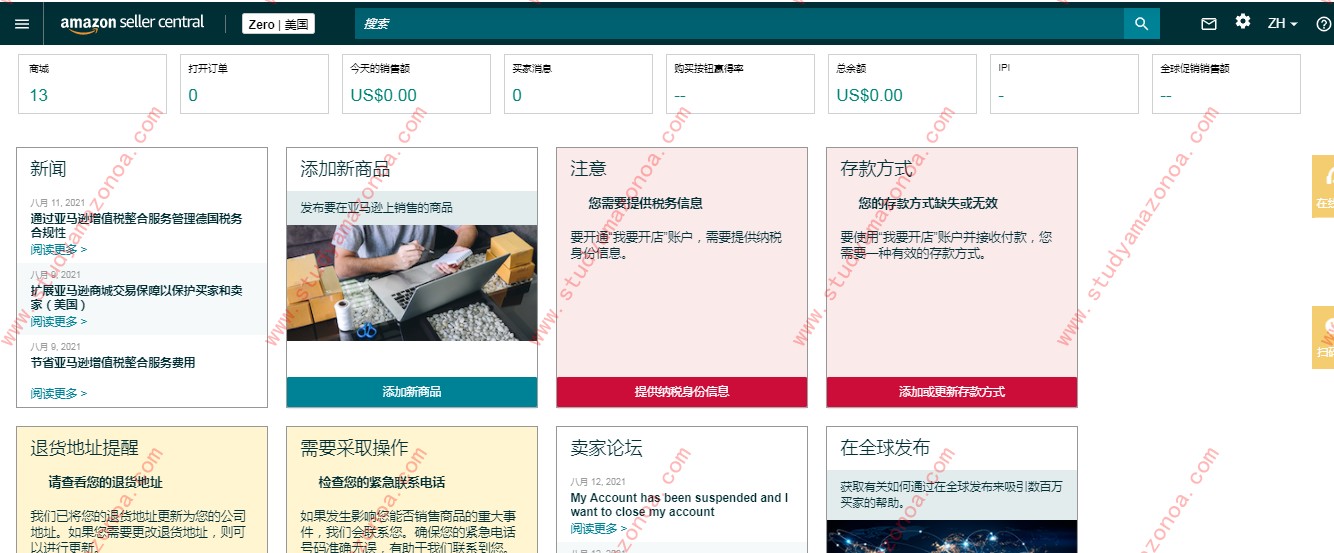Viewport: 1334px width, 553px height.
Task: Click the laptop and boxes product image
Action: tap(412, 283)
